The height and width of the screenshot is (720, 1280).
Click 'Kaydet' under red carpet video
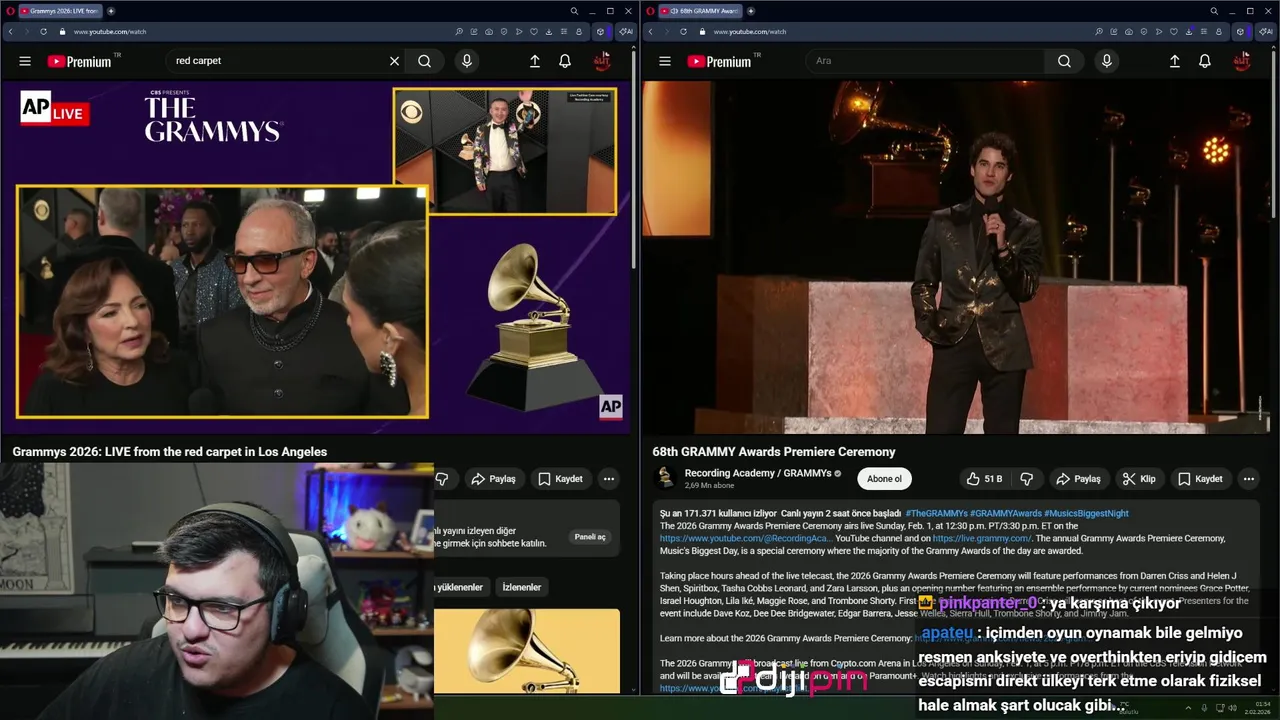tap(560, 479)
